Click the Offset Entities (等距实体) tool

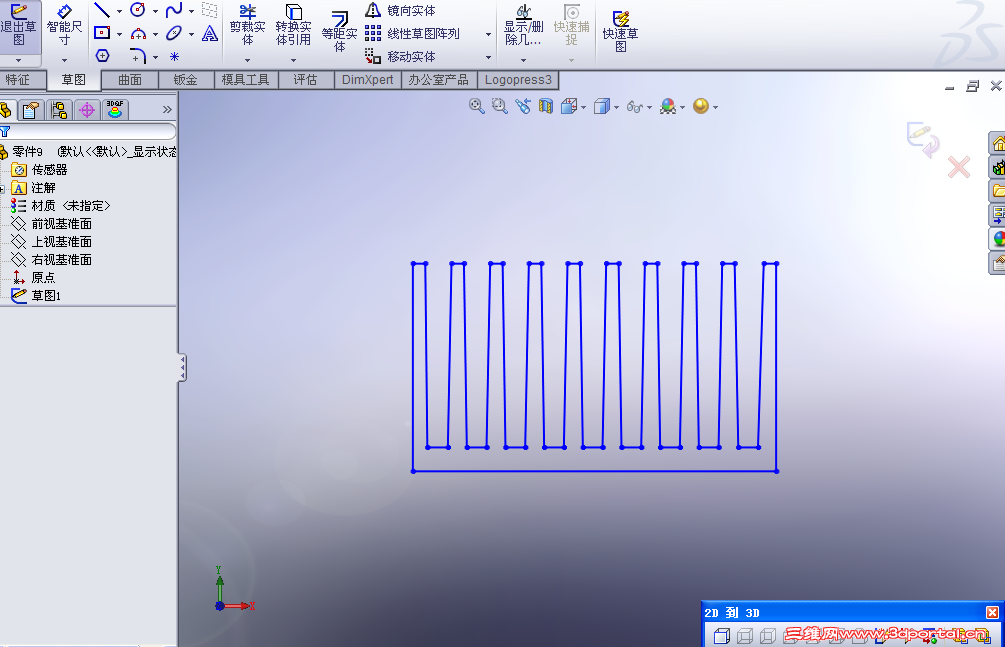[x=339, y=31]
